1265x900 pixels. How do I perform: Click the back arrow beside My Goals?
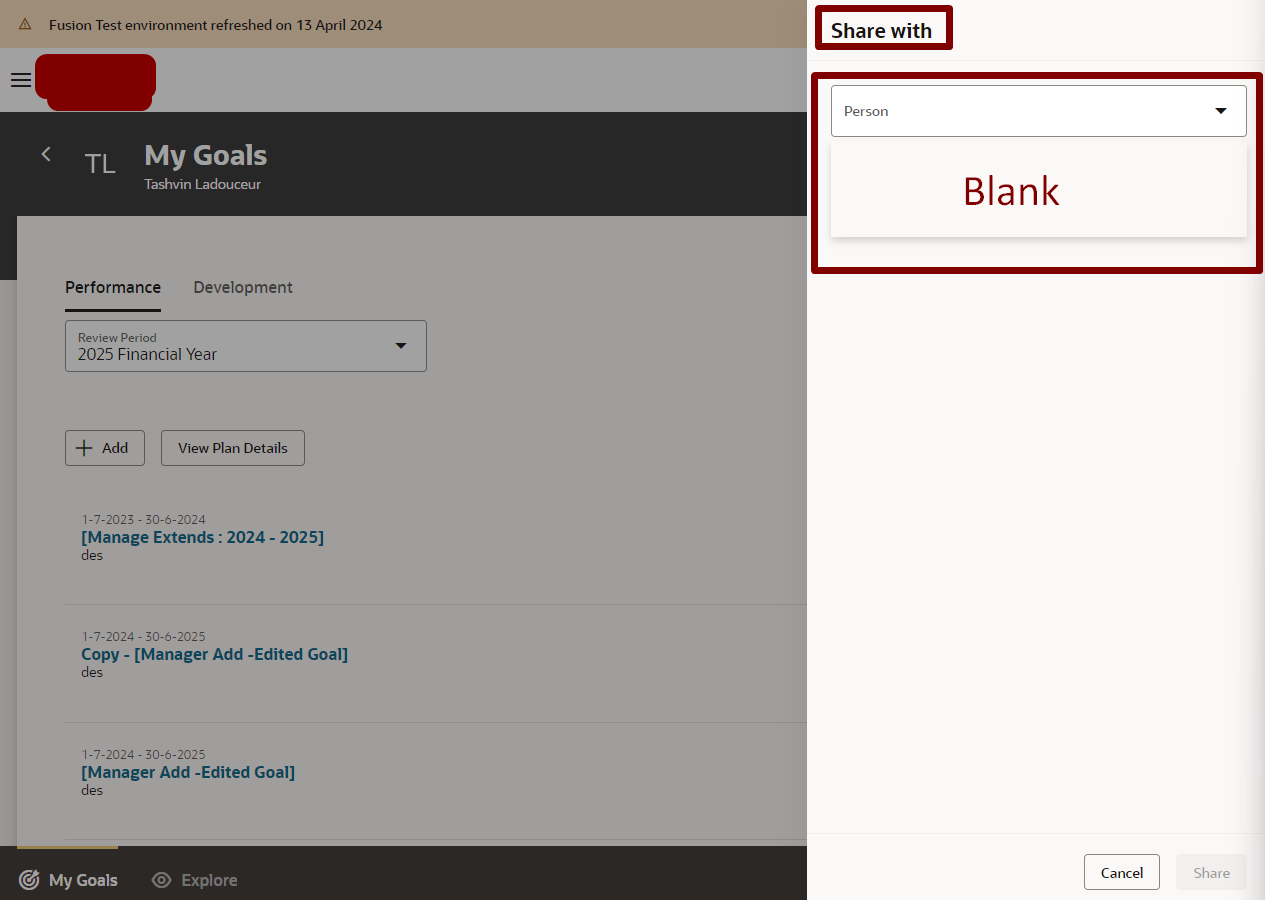(46, 154)
